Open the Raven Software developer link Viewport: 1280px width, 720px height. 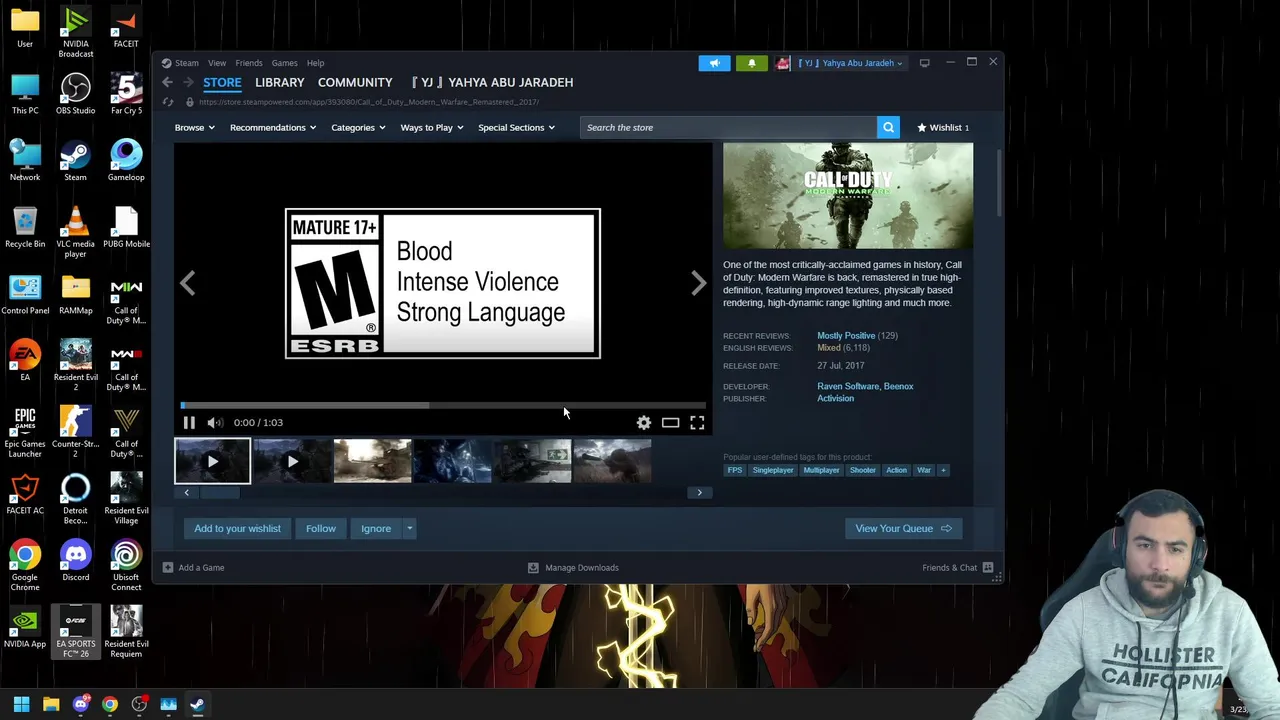click(x=847, y=386)
